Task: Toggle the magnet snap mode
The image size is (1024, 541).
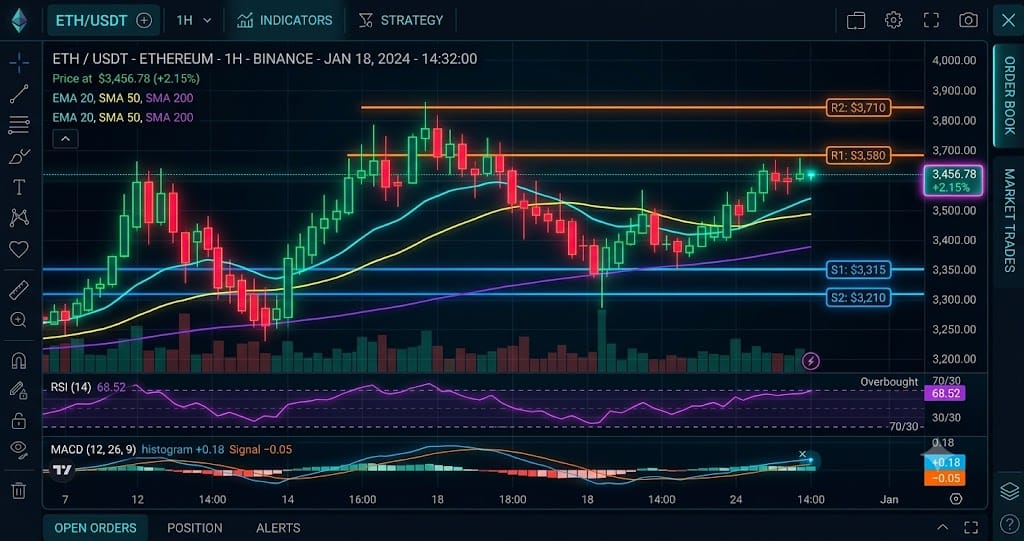Action: point(18,360)
